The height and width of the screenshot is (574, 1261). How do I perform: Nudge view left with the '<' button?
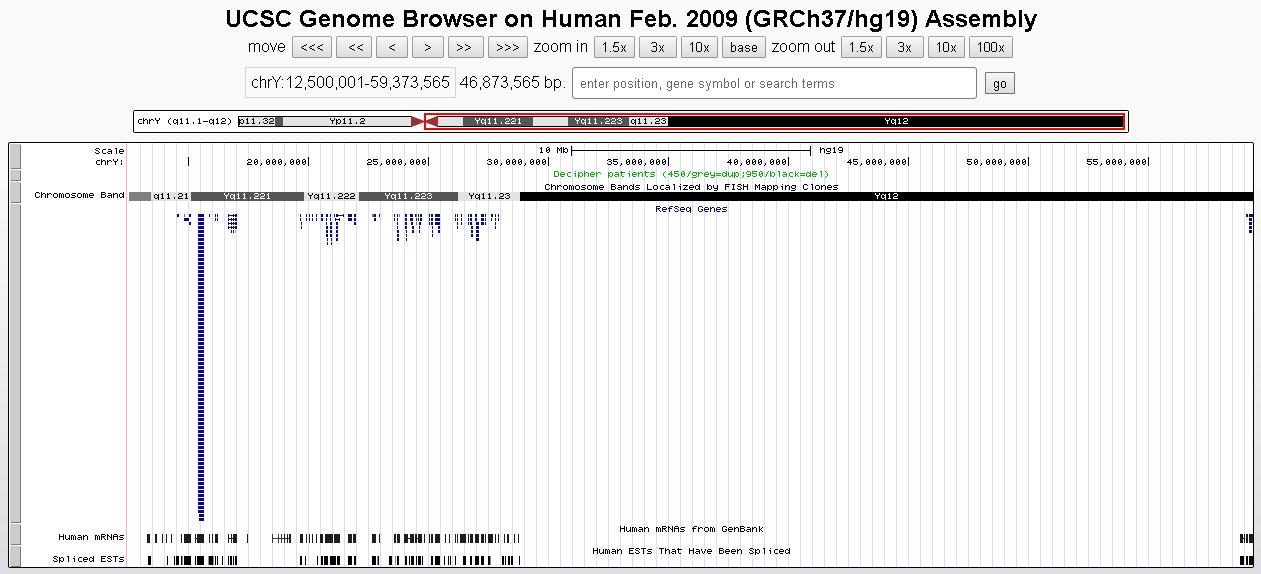coord(392,47)
